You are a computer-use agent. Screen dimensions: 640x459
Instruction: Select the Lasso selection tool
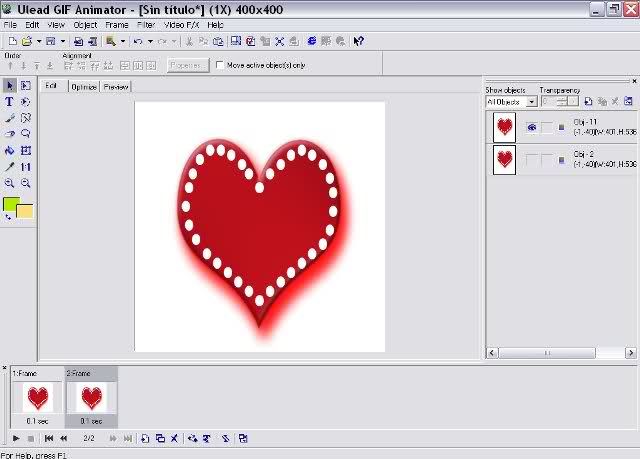tap(26, 134)
